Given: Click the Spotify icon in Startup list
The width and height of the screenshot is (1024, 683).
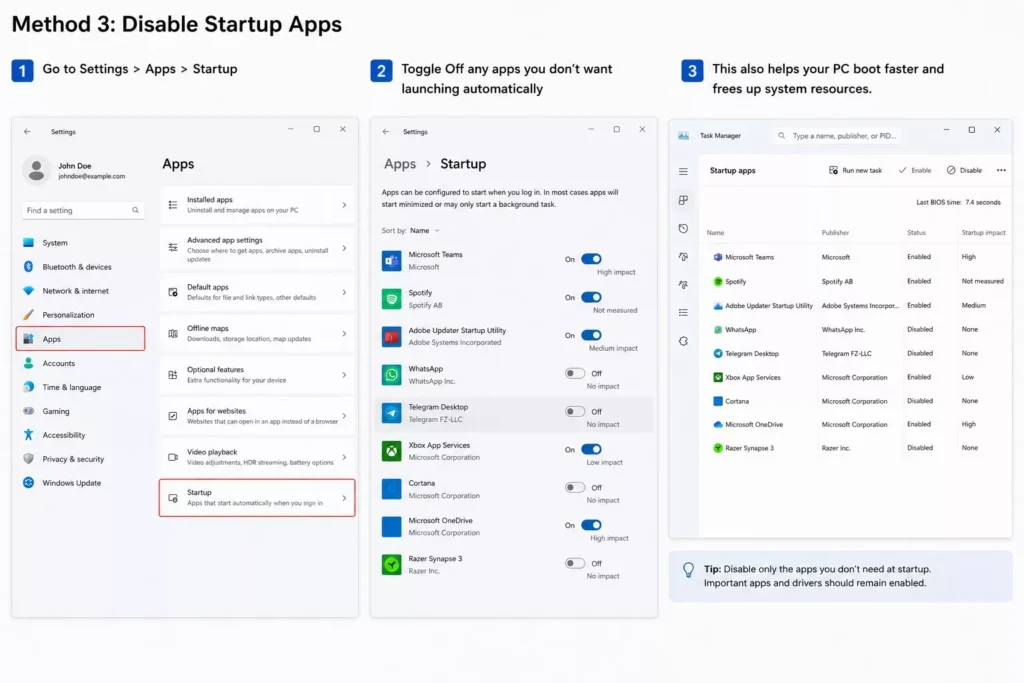Looking at the screenshot, I should pyautogui.click(x=391, y=299).
